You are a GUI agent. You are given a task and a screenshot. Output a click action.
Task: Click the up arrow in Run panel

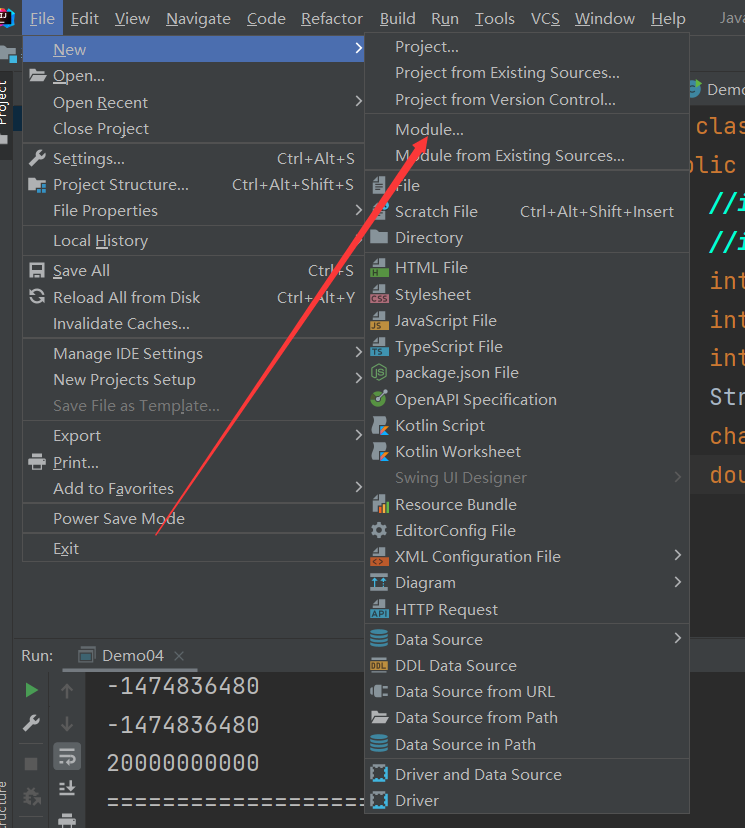tap(67, 690)
